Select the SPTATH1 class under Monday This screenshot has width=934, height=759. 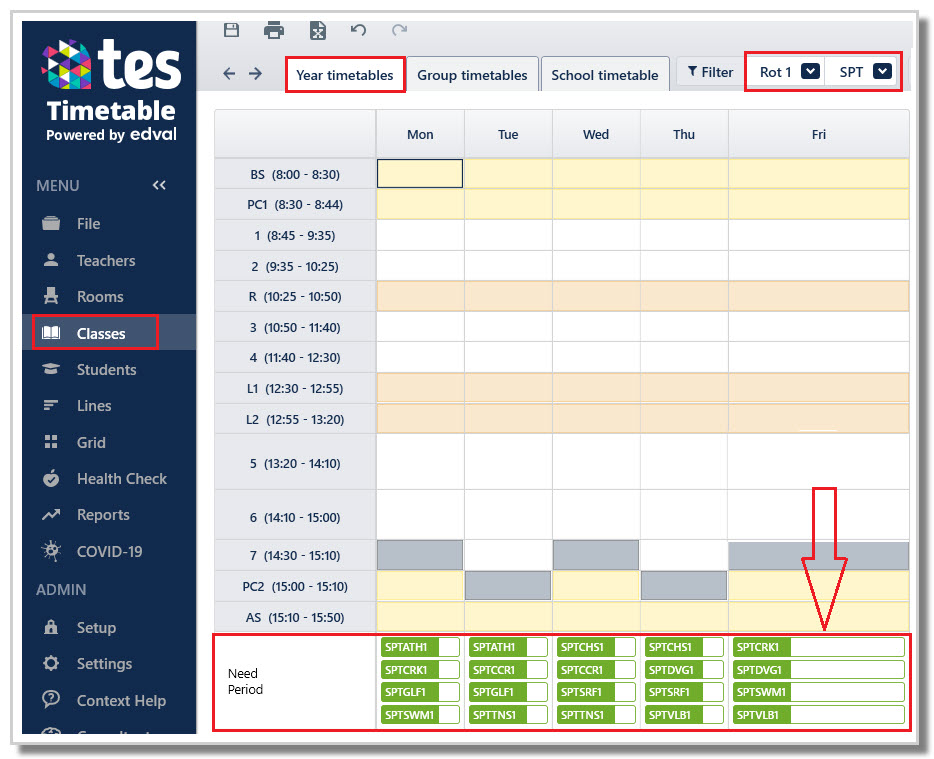pyautogui.click(x=420, y=647)
